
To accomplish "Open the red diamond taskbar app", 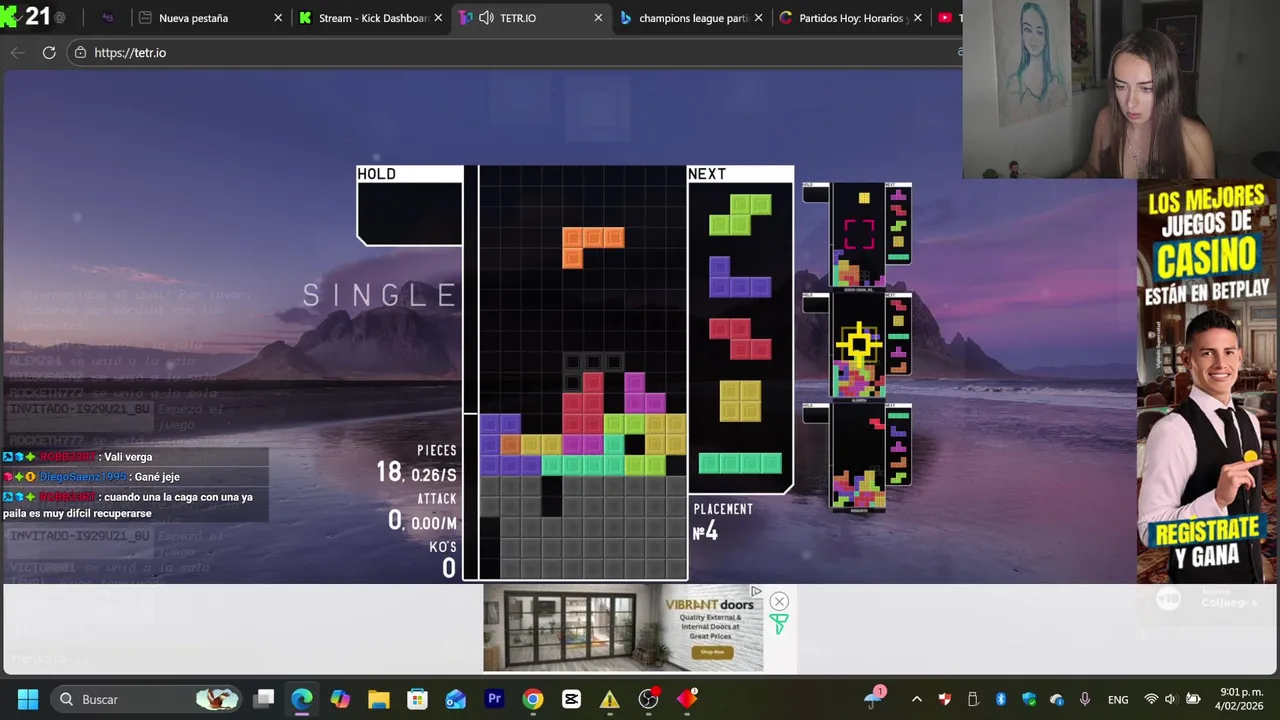I will click(687, 699).
